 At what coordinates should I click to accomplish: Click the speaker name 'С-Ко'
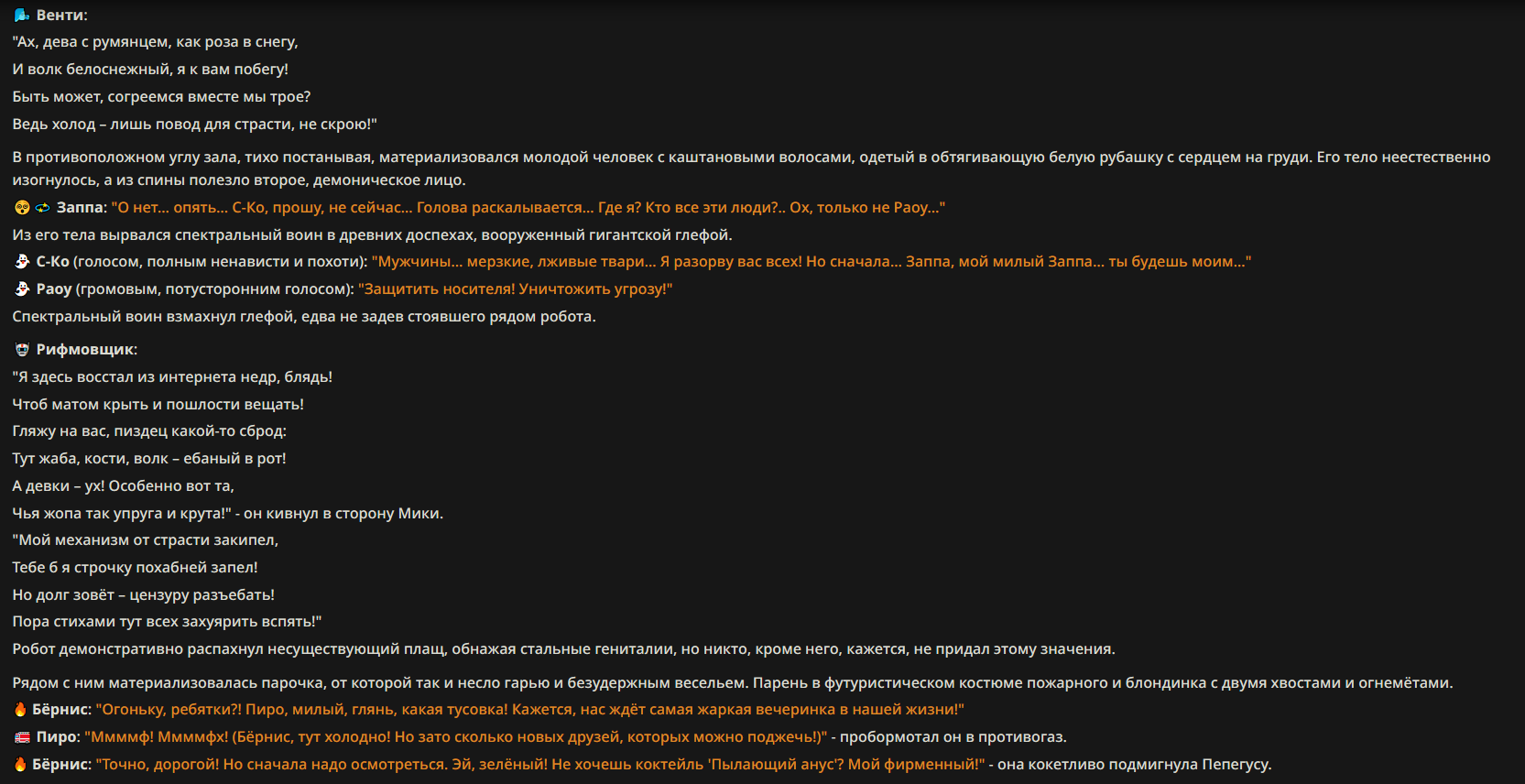pyautogui.click(x=53, y=262)
